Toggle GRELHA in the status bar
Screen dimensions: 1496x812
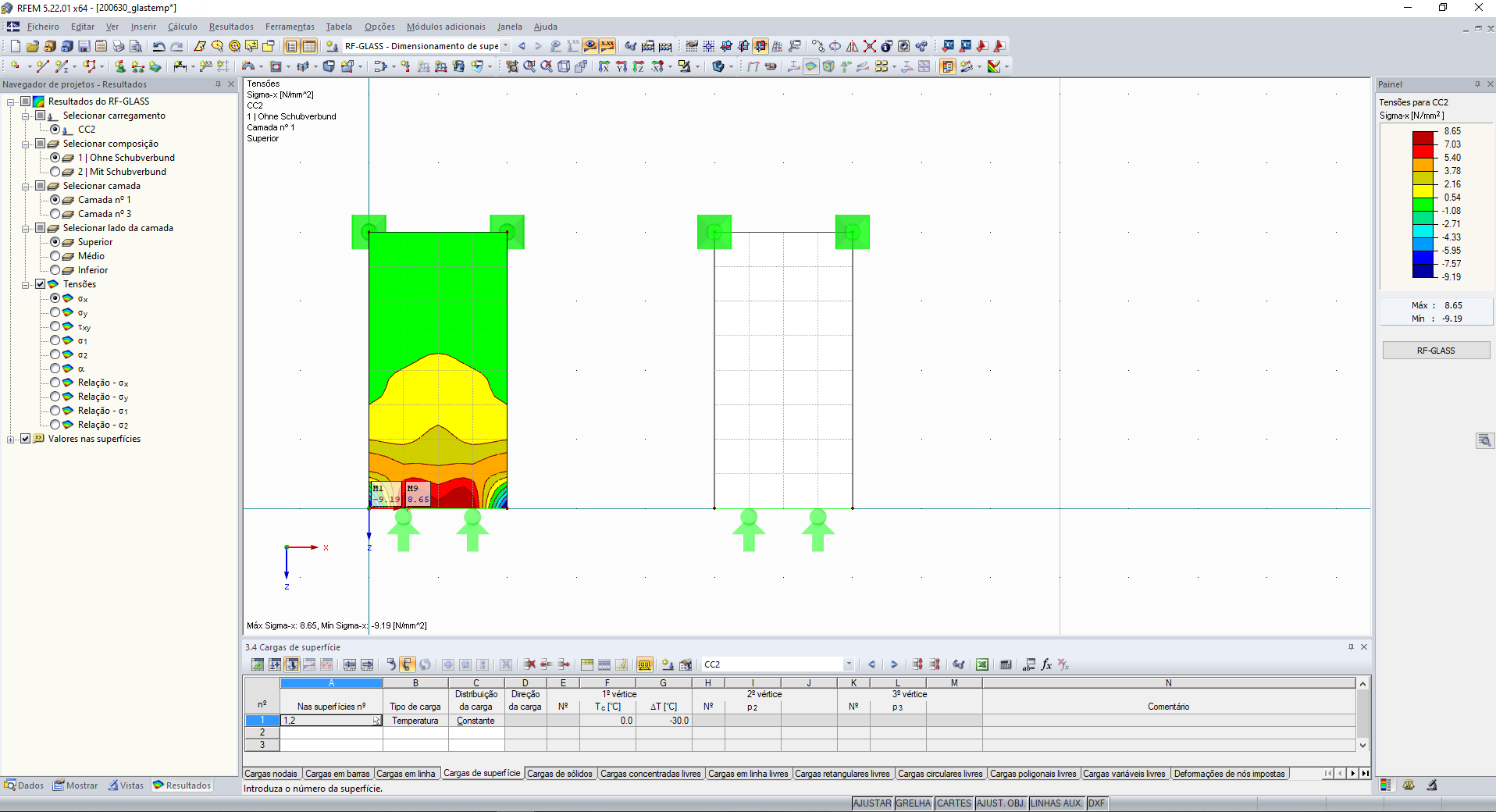tap(914, 803)
